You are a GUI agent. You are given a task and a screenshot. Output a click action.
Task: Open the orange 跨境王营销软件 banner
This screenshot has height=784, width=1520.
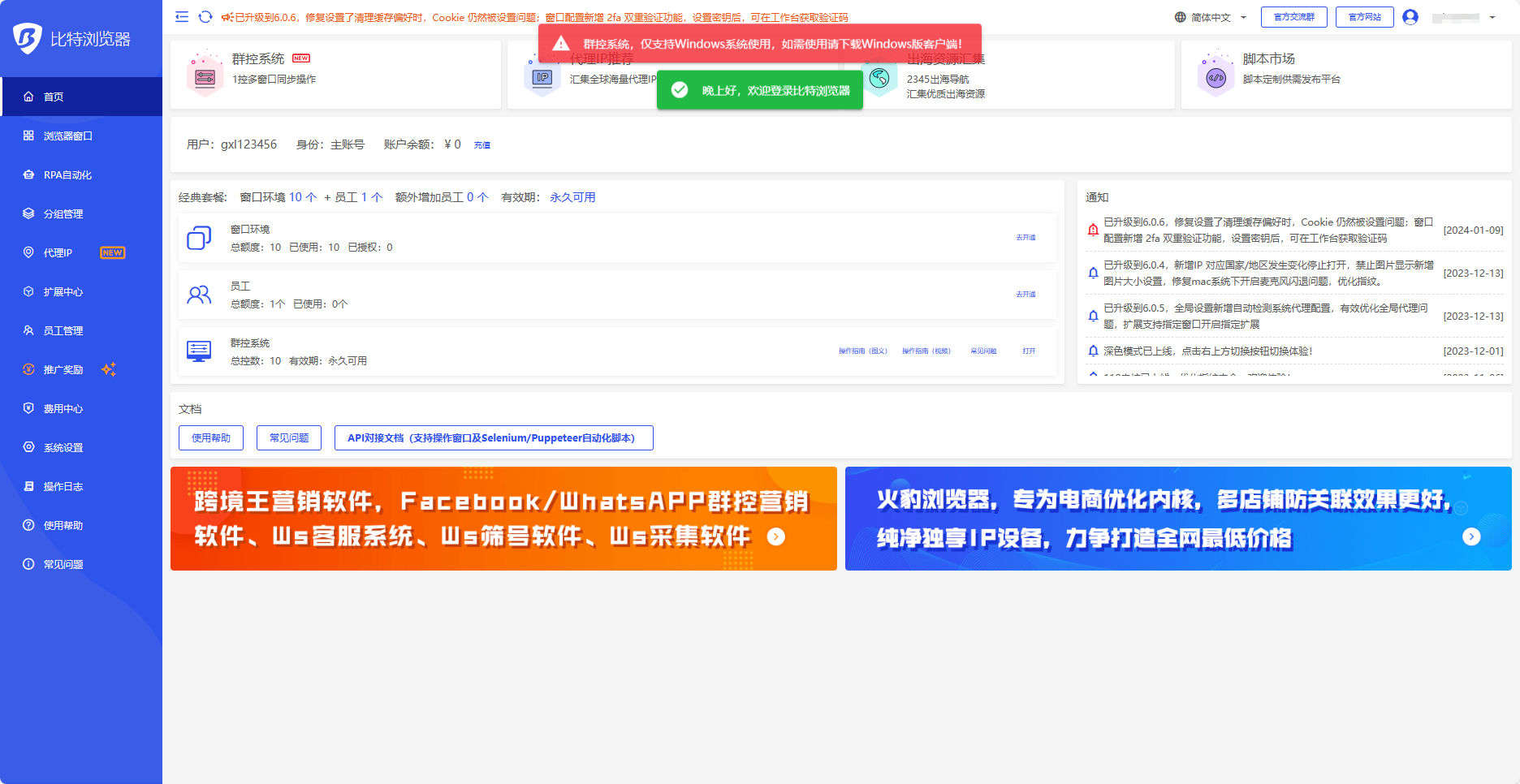(x=503, y=519)
